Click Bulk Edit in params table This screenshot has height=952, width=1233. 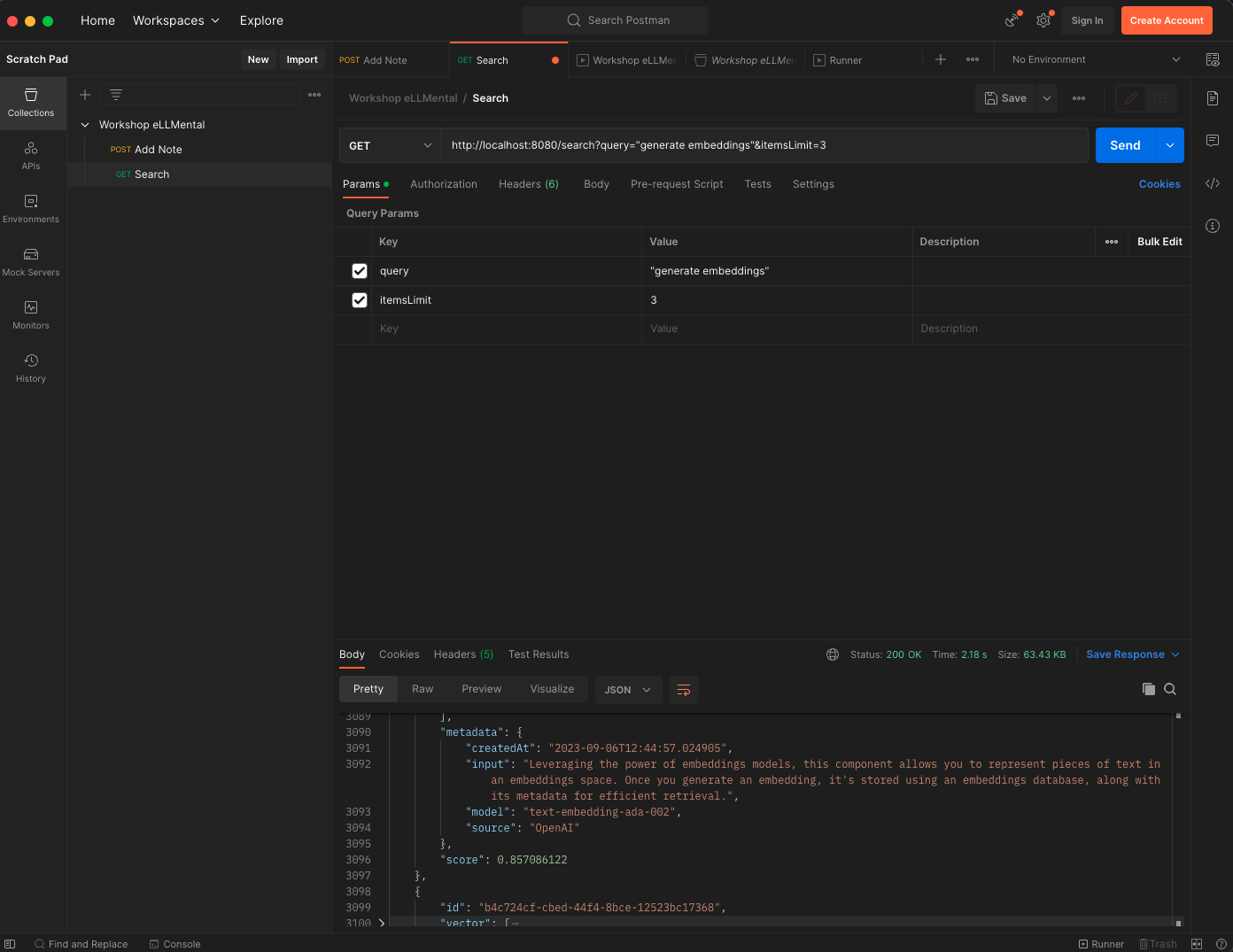coord(1159,242)
